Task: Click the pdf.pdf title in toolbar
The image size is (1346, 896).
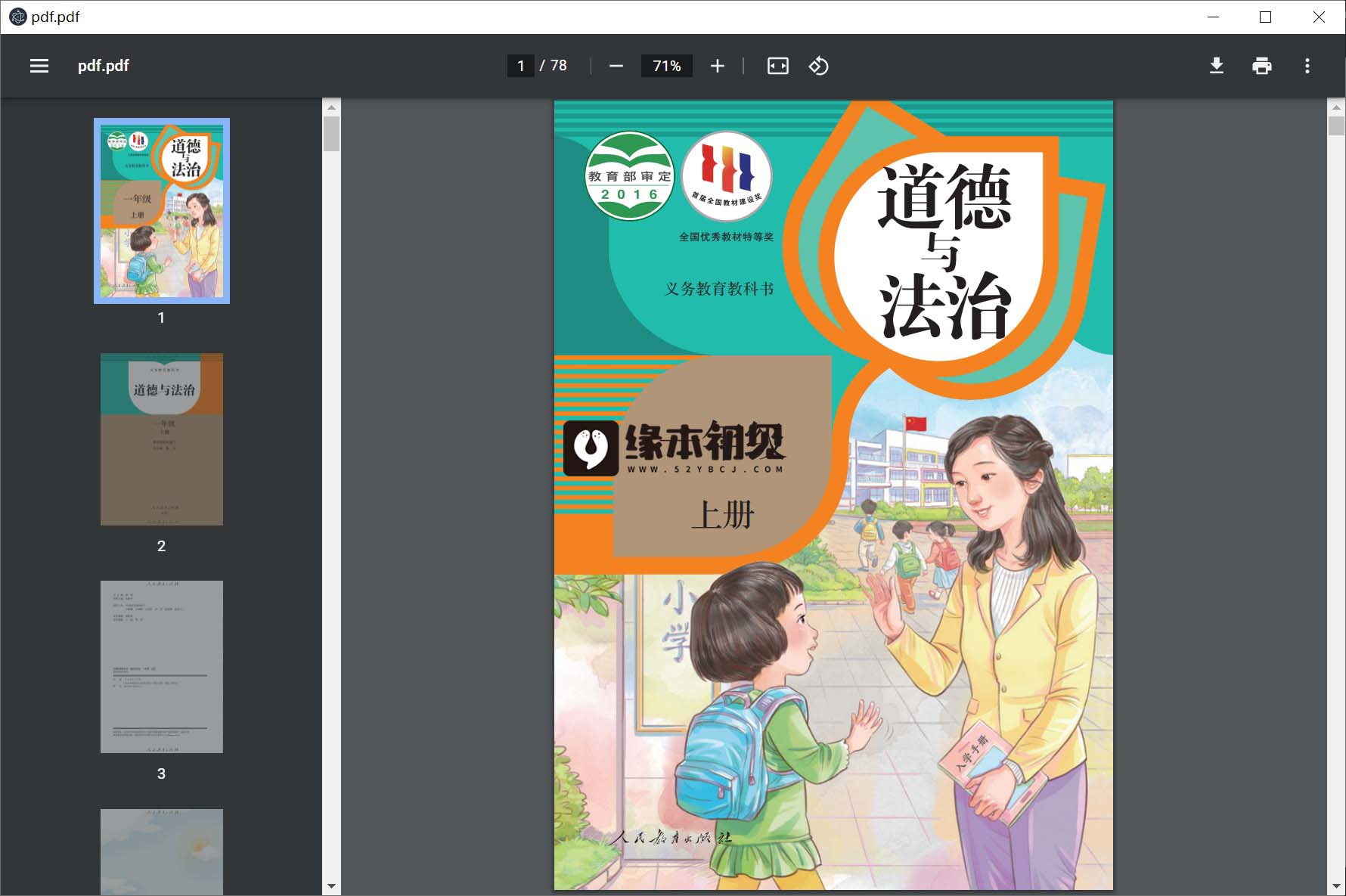Action: point(104,66)
